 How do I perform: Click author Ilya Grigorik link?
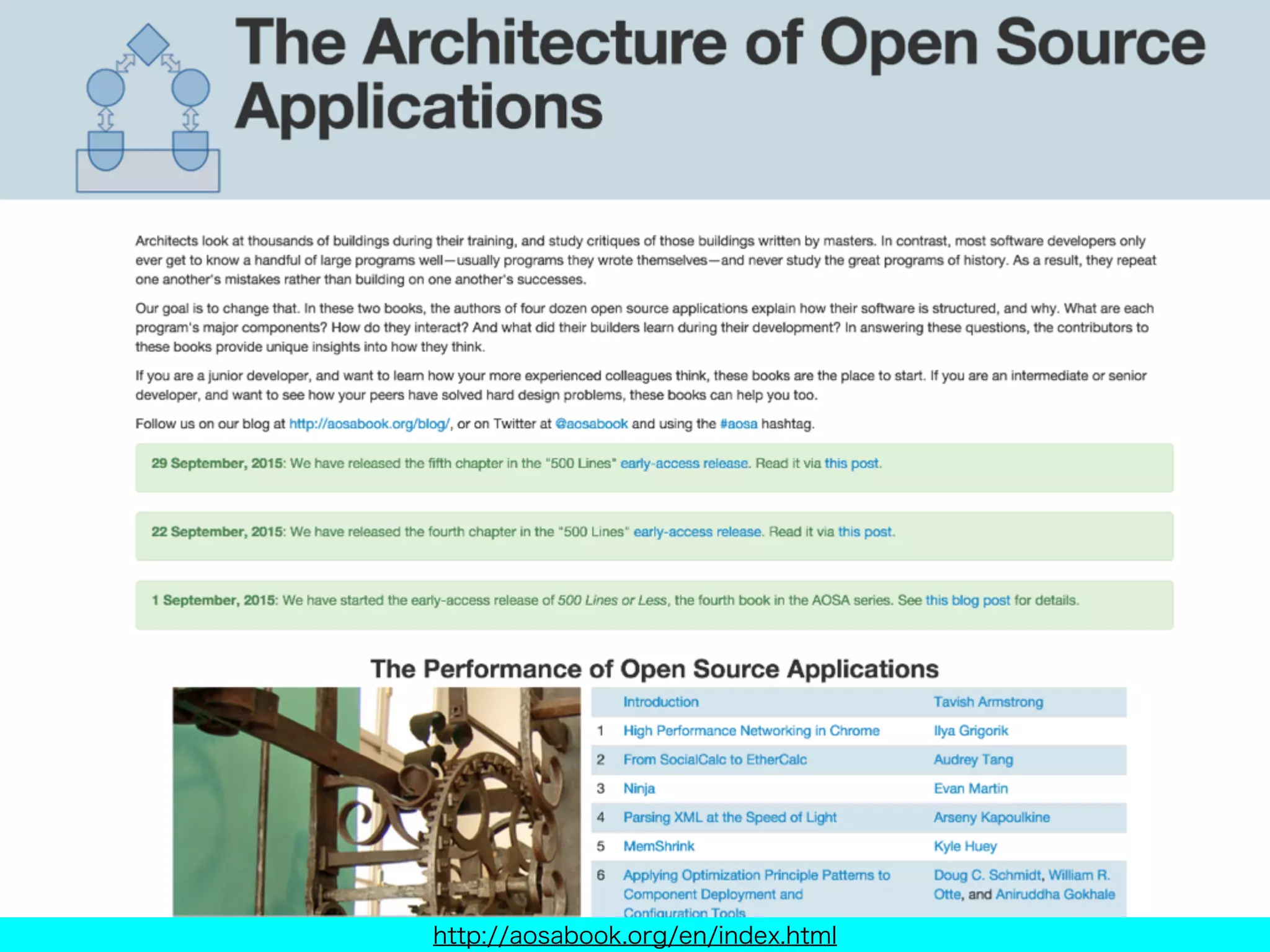click(x=970, y=731)
